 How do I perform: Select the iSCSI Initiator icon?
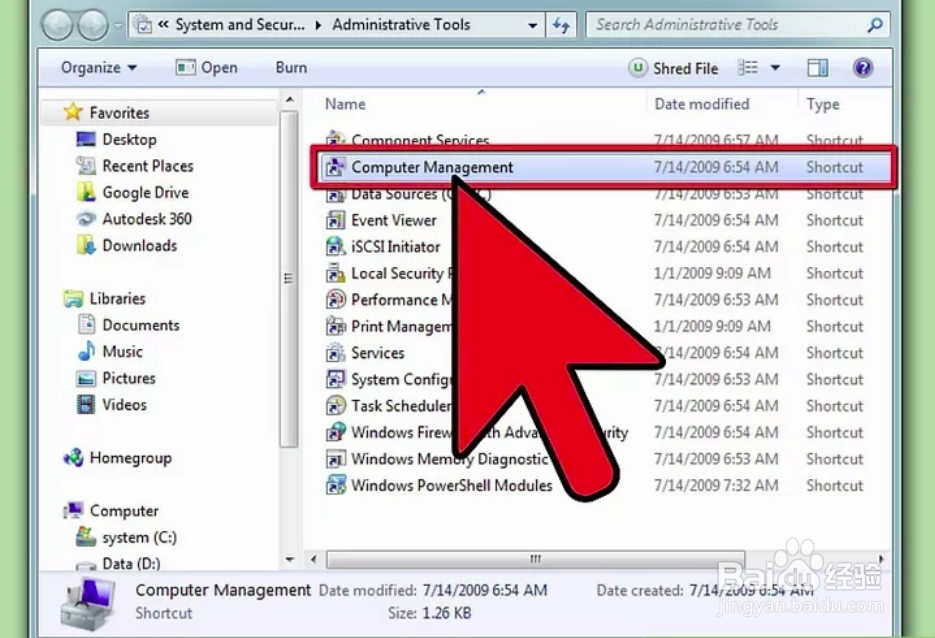click(x=335, y=246)
